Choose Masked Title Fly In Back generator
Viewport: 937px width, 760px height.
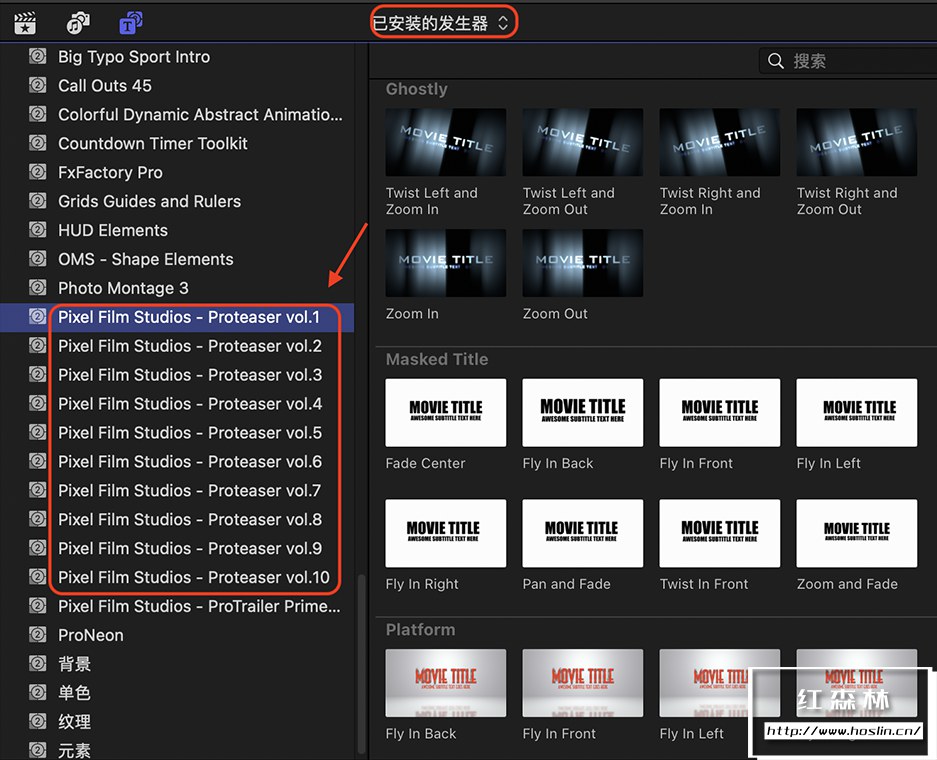583,412
